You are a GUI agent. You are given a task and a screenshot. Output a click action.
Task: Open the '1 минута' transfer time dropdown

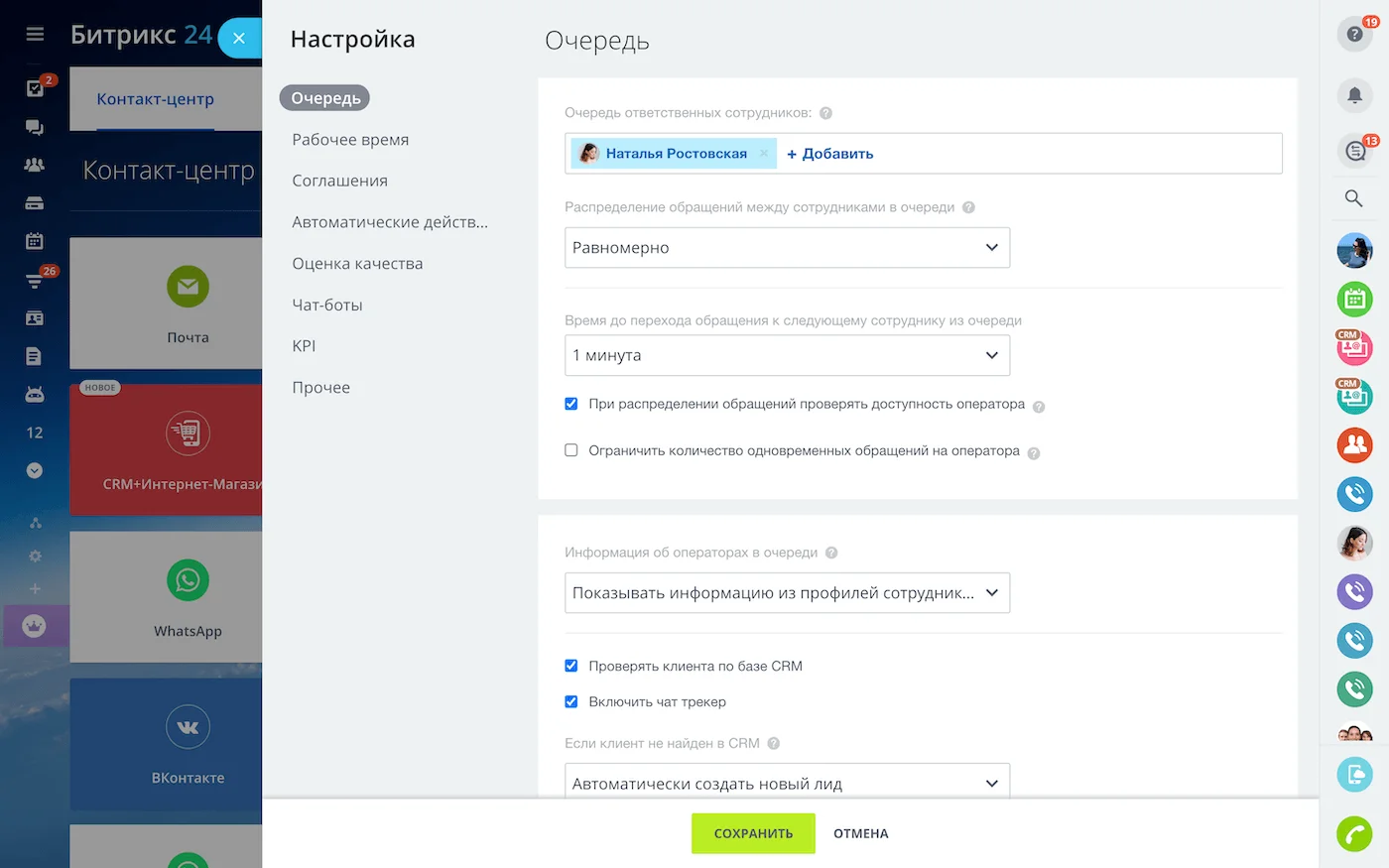pyautogui.click(x=787, y=355)
